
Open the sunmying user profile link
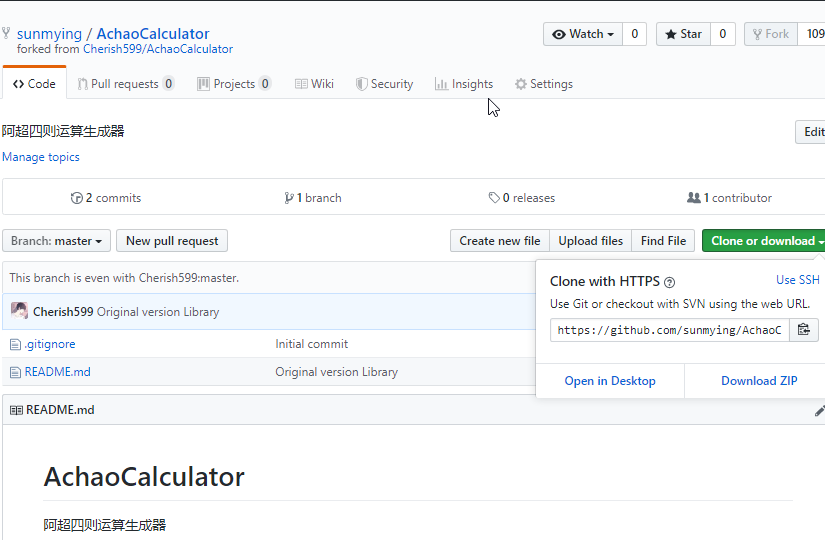[x=49, y=34]
